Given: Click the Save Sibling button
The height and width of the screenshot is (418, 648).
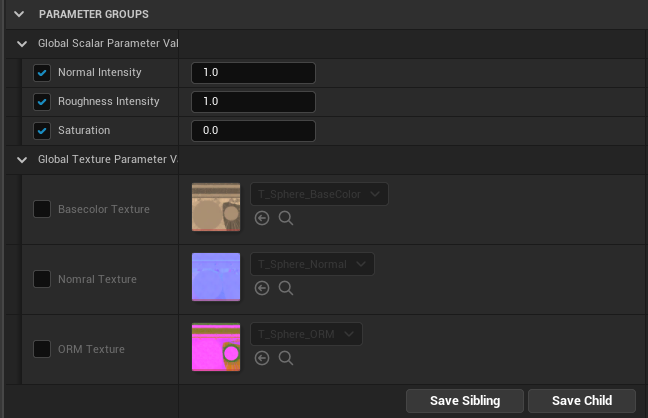Looking at the screenshot, I should pyautogui.click(x=465, y=401).
